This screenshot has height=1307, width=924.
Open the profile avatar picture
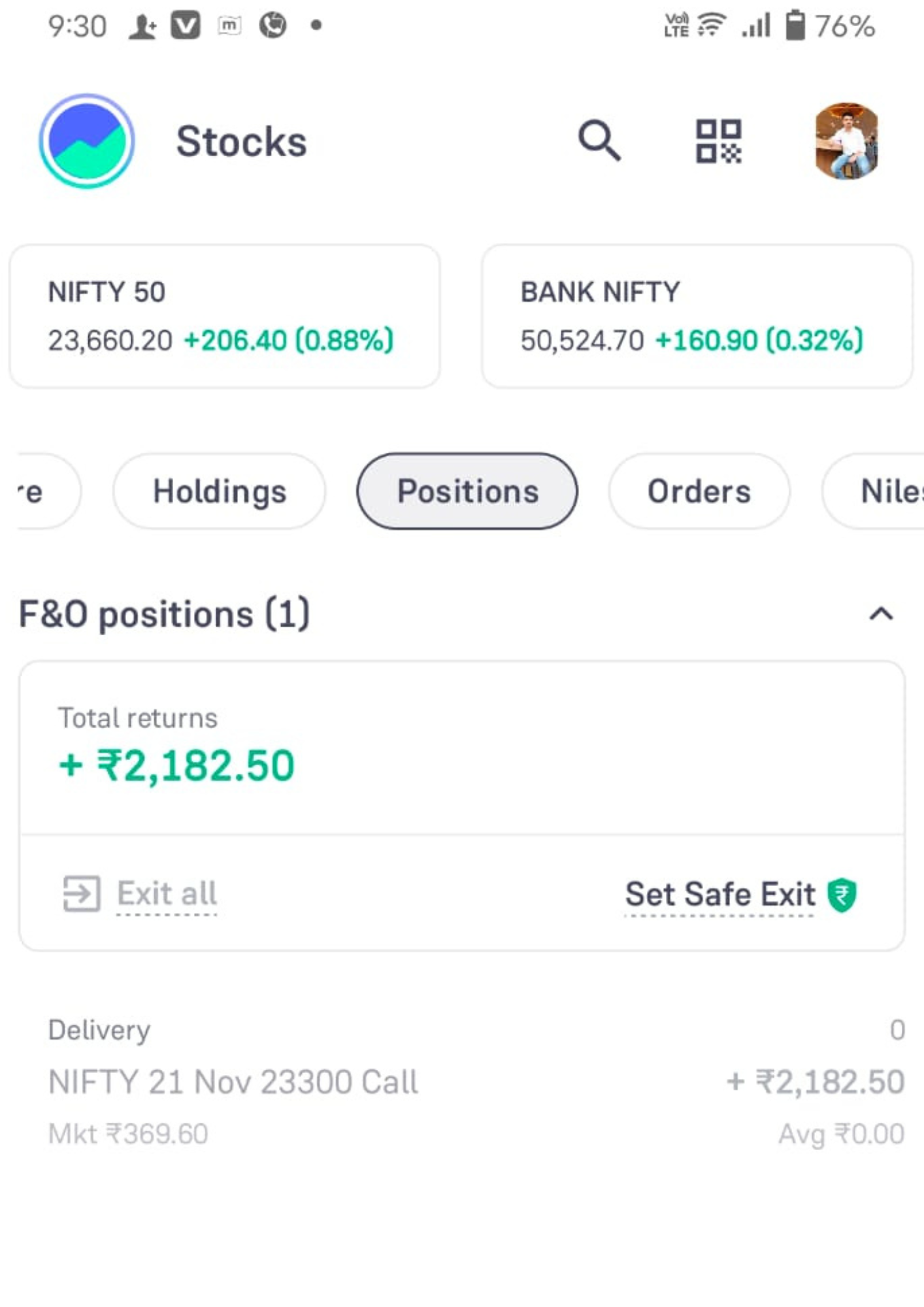tap(846, 141)
